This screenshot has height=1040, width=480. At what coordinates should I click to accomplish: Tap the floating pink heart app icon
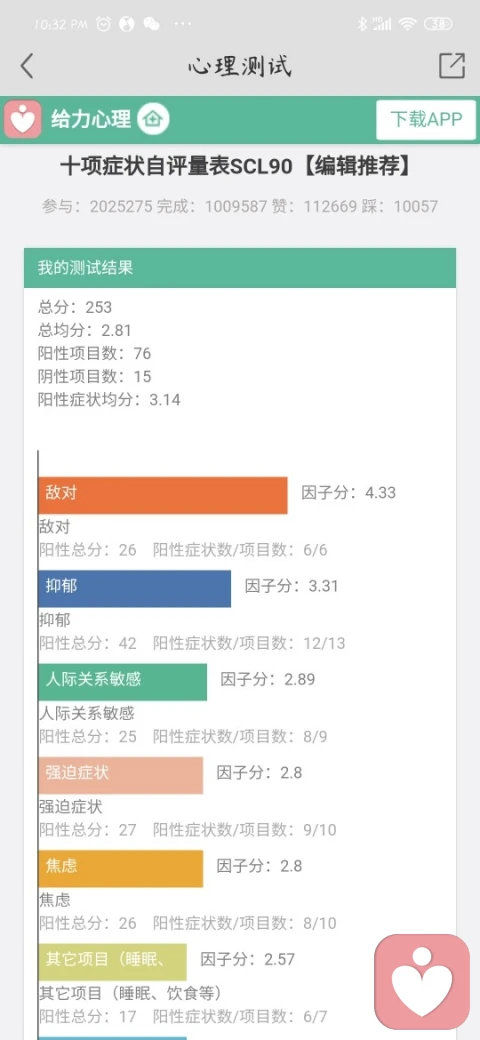[422, 982]
